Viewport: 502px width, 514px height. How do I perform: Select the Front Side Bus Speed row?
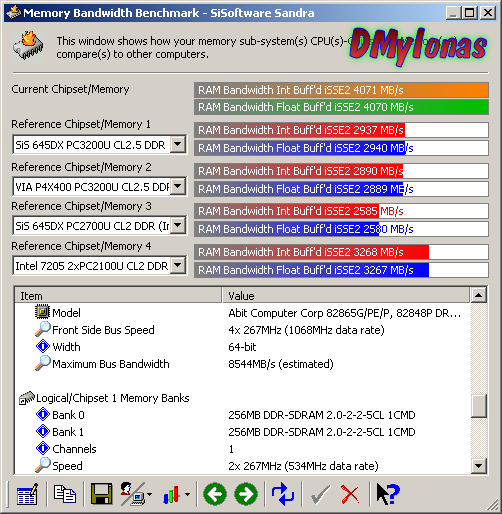[x=243, y=330]
